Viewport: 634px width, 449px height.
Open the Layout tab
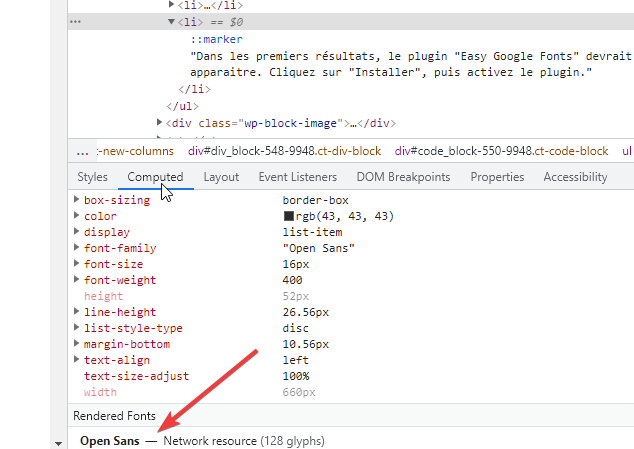[x=221, y=177]
